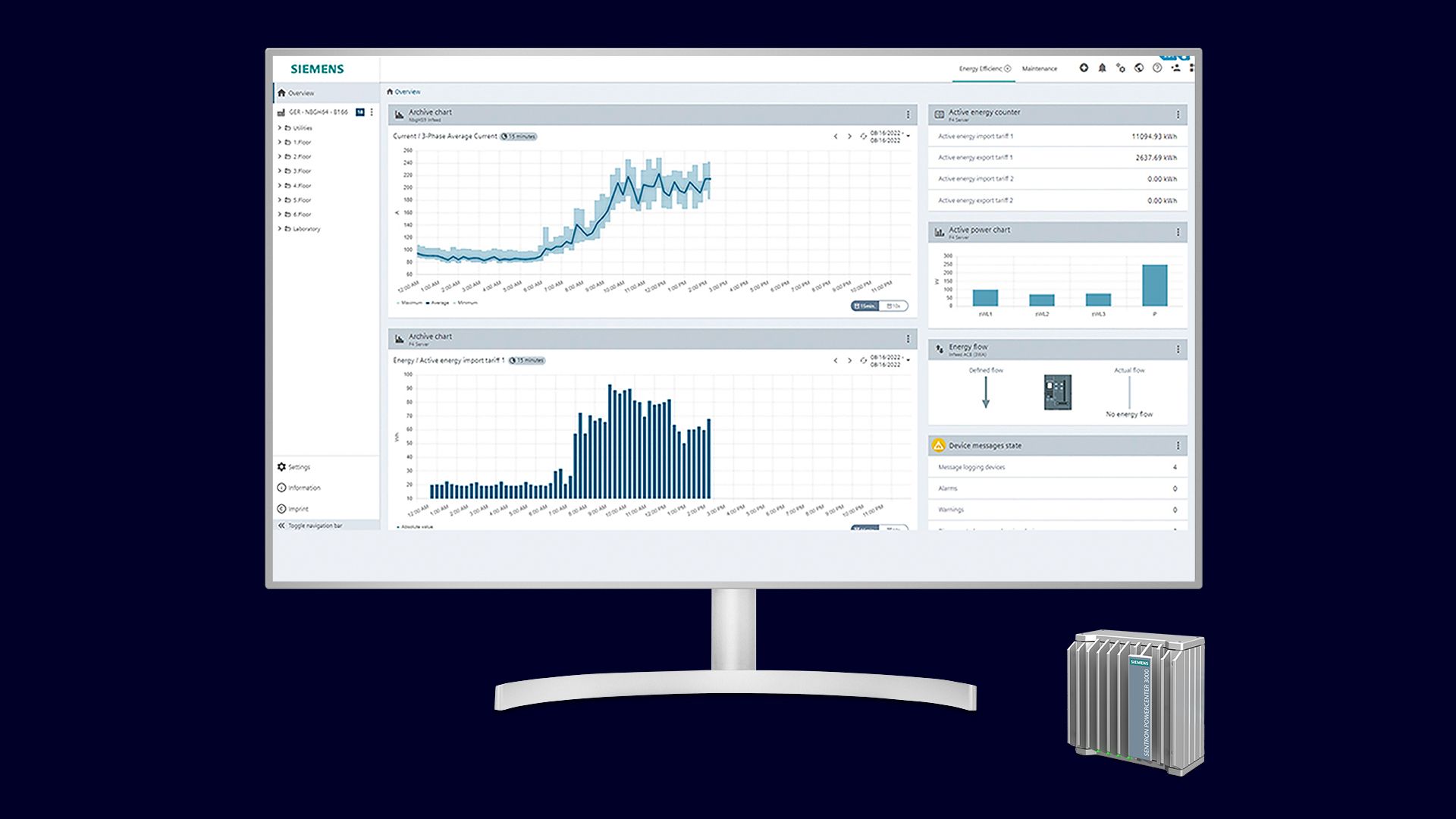
Task: Open options menu of Active energy counter
Action: (x=1178, y=115)
